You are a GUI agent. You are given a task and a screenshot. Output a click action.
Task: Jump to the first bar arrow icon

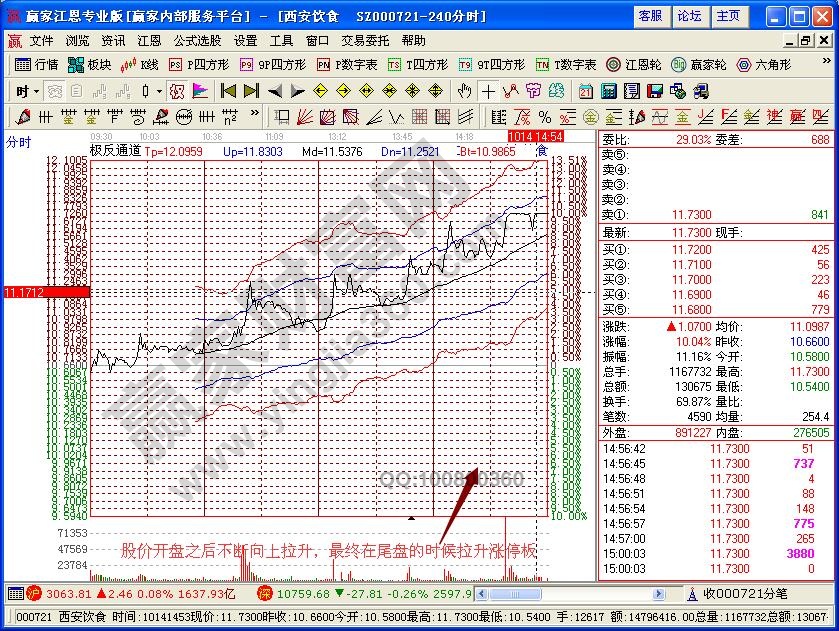tap(228, 90)
